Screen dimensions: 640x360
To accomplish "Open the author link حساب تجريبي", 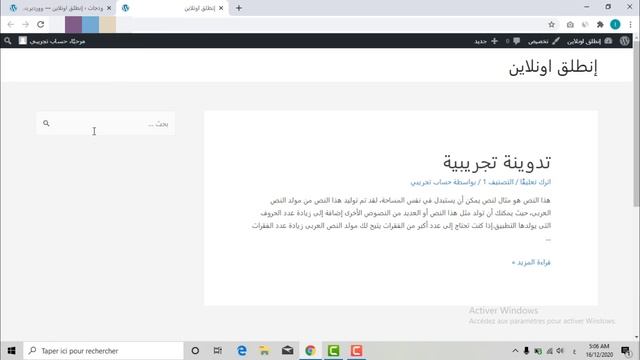I will point(432,182).
